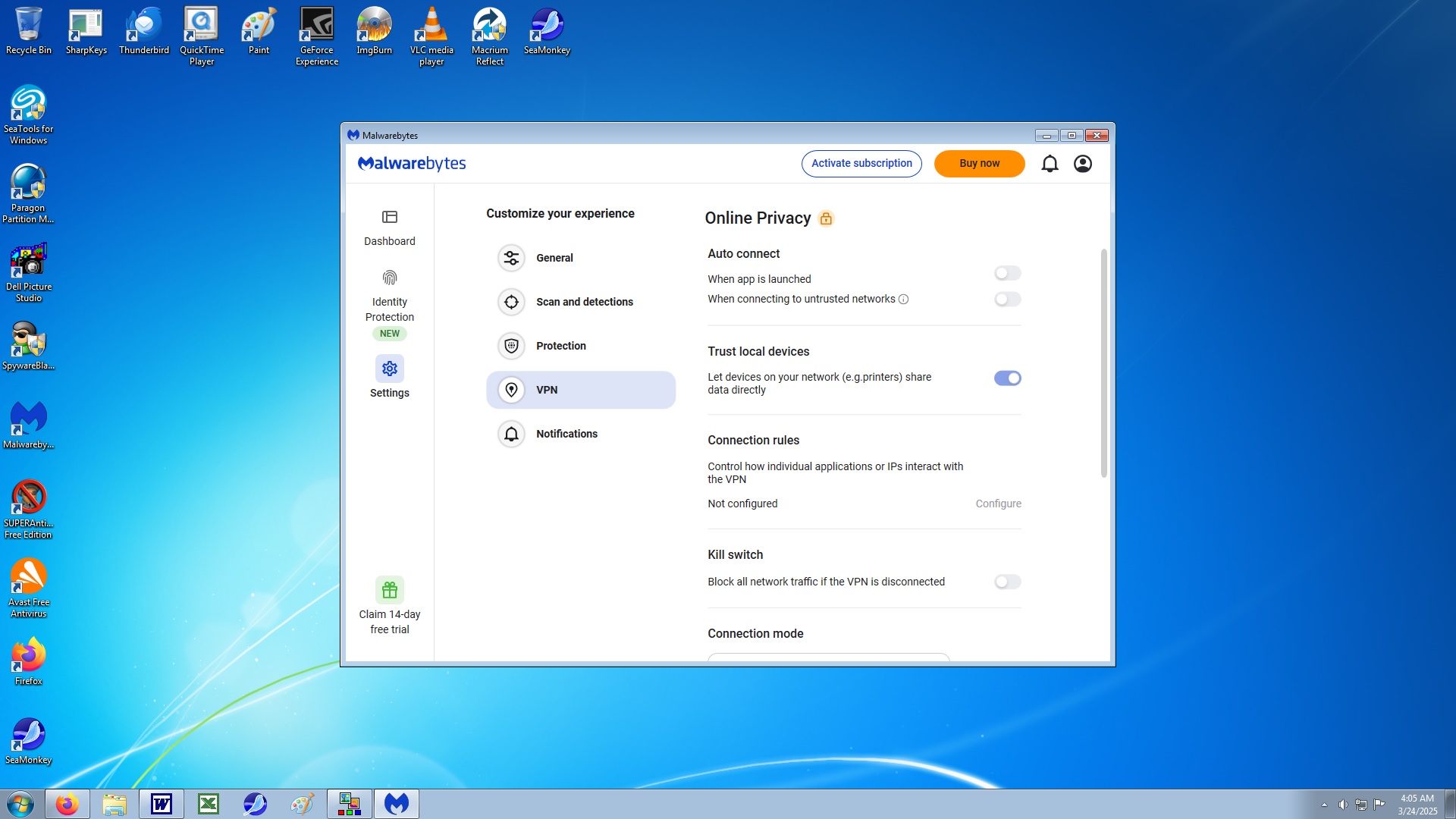Select SUPERAntiSpyware Free Edition desktop icon
Viewport: 1456px width, 819px height.
[x=29, y=510]
